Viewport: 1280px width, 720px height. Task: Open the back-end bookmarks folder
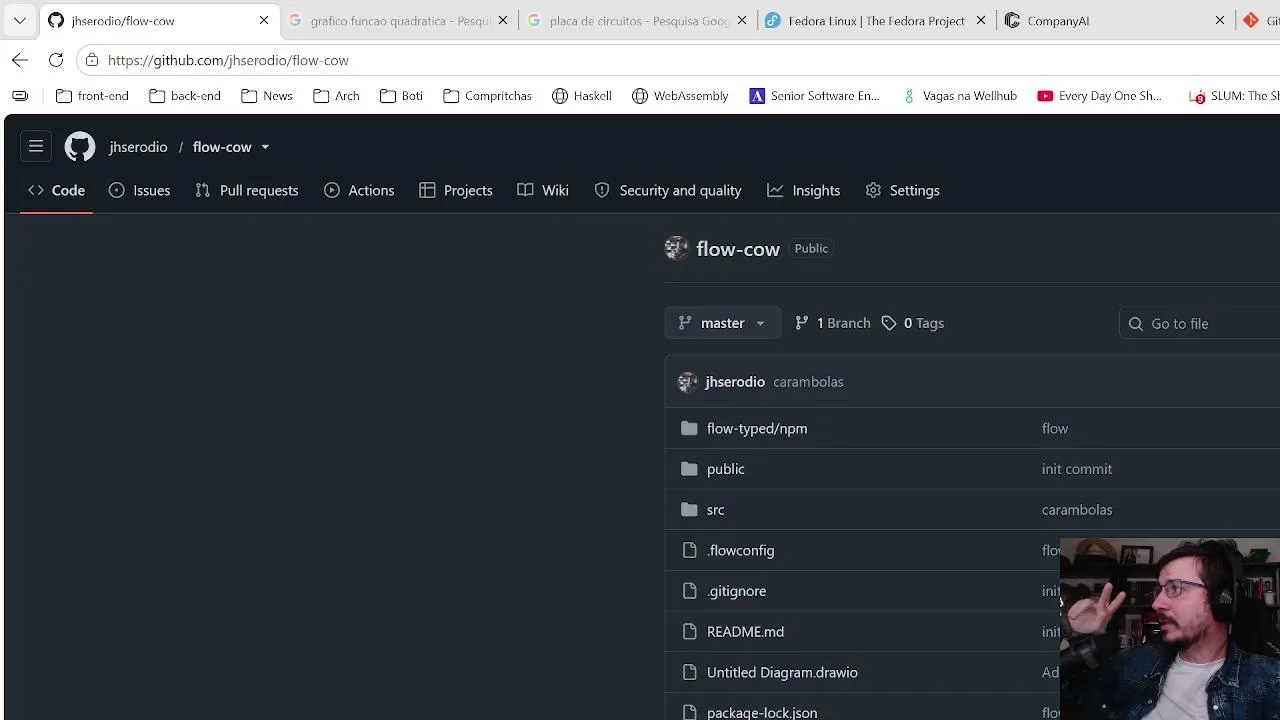click(185, 96)
